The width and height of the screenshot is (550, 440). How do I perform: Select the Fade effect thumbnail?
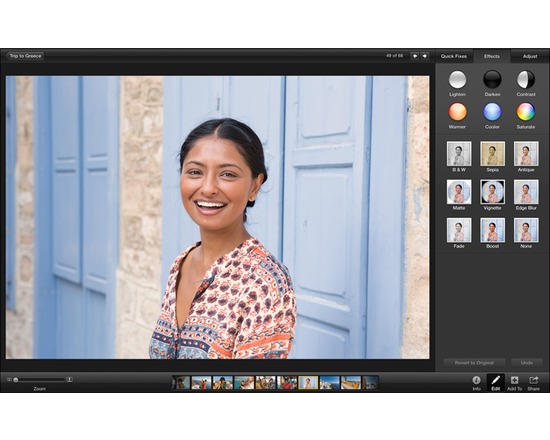(x=459, y=230)
